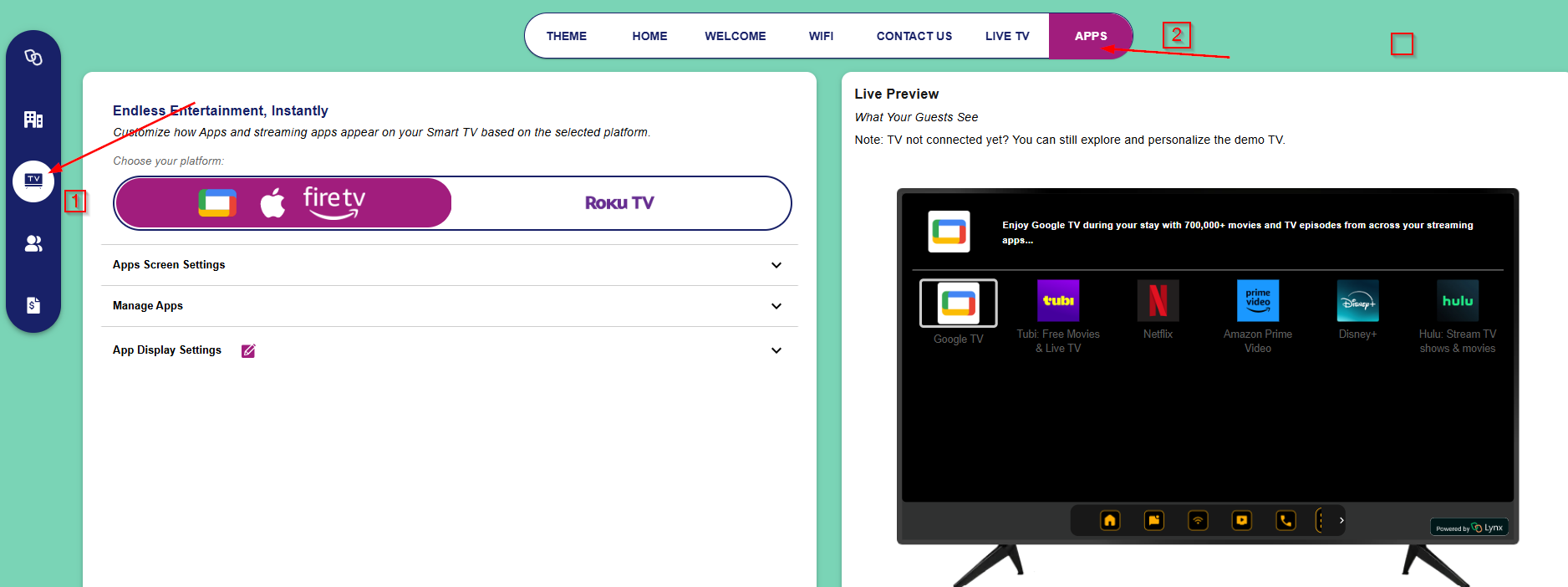Select the APPS tab

click(1091, 36)
